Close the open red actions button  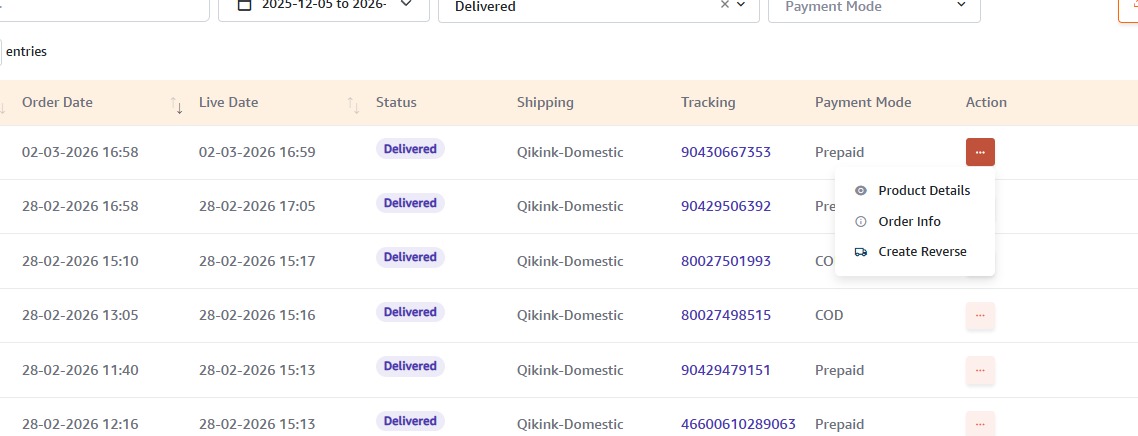click(x=980, y=152)
